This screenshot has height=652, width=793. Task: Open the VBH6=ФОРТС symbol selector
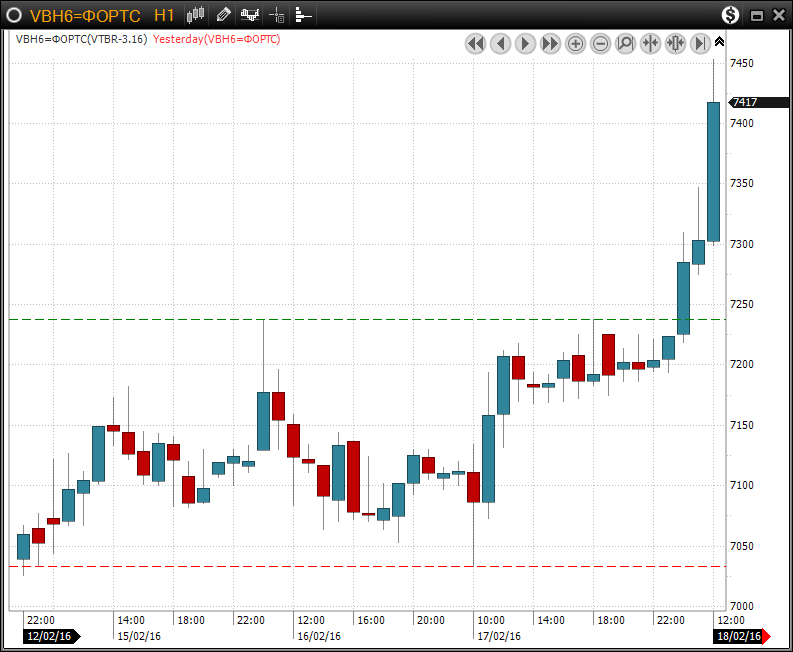[85, 15]
